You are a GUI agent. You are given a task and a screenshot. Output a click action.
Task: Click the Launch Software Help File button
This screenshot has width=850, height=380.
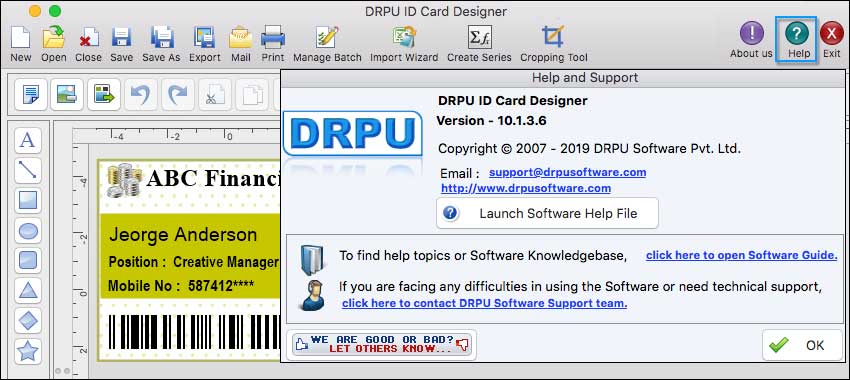pos(547,213)
